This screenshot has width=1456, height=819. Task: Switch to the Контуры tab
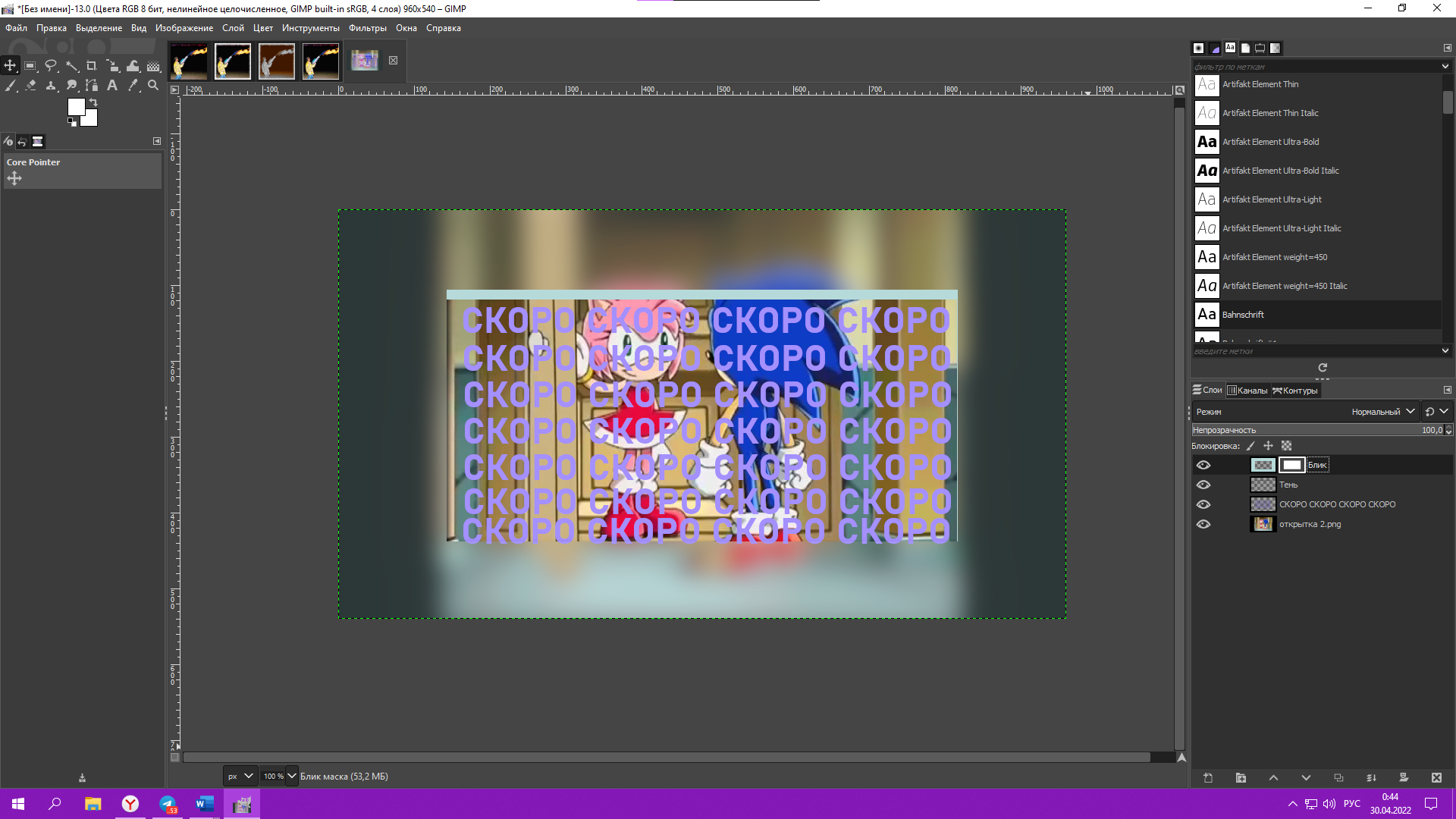point(1295,391)
